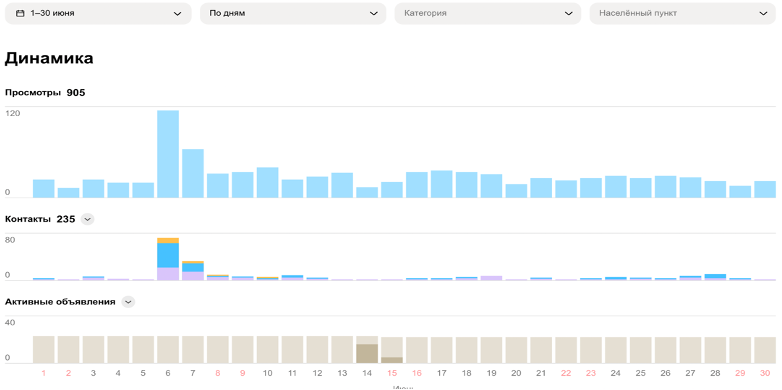Open the 1–30 июня date range dropdown
Screen dimensions: 782x390
click(98, 13)
